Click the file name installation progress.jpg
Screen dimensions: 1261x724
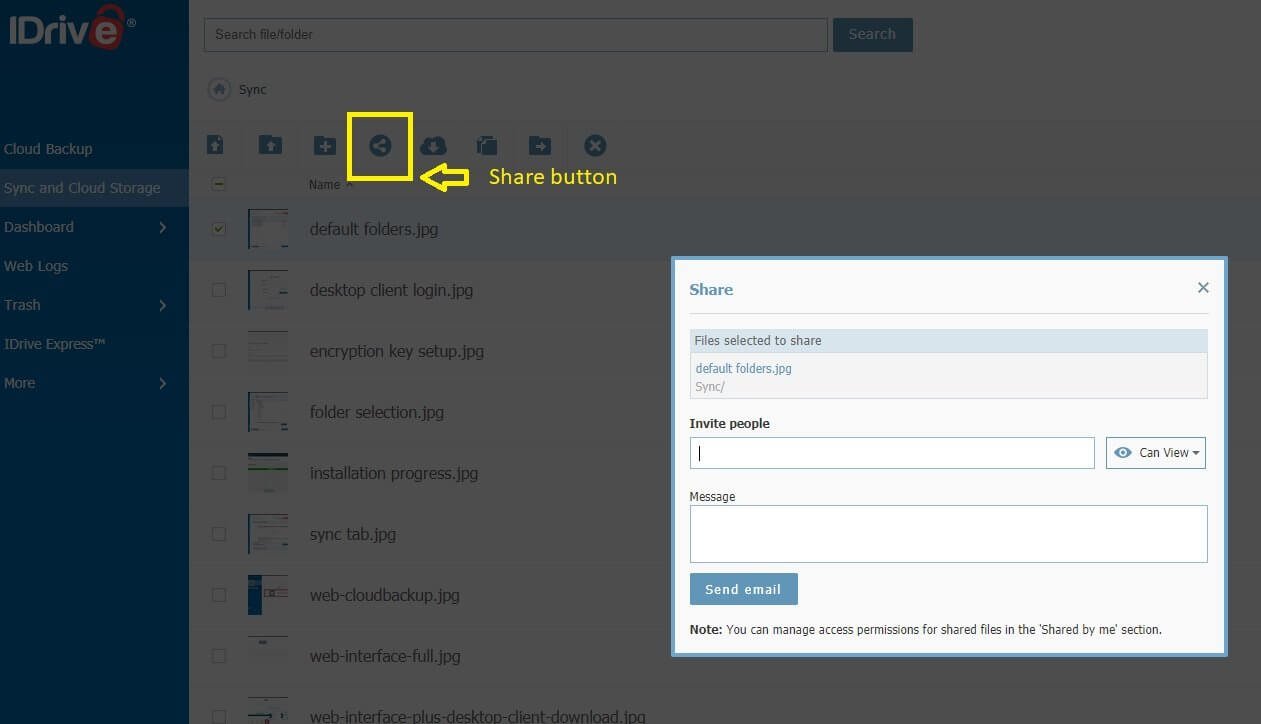tap(394, 473)
